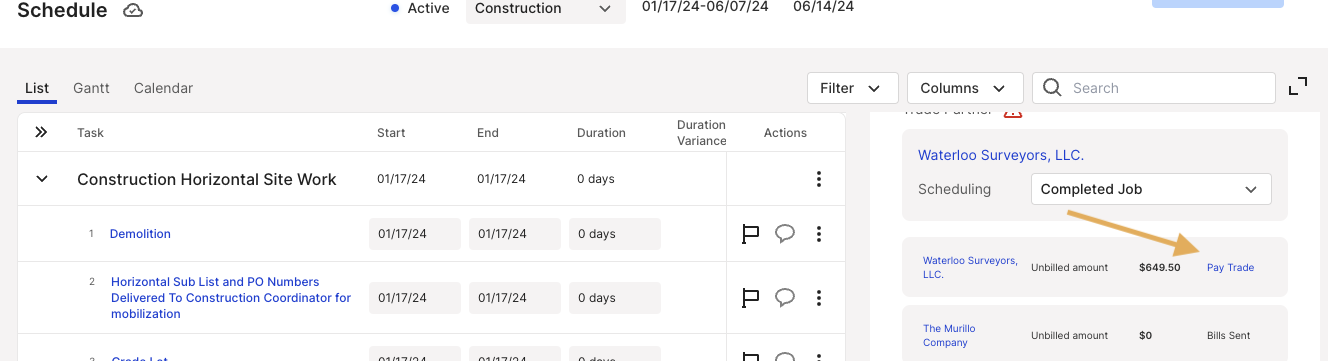This screenshot has width=1328, height=361.
Task: Click the $649.50 unbilled amount
Action: coord(1159,267)
